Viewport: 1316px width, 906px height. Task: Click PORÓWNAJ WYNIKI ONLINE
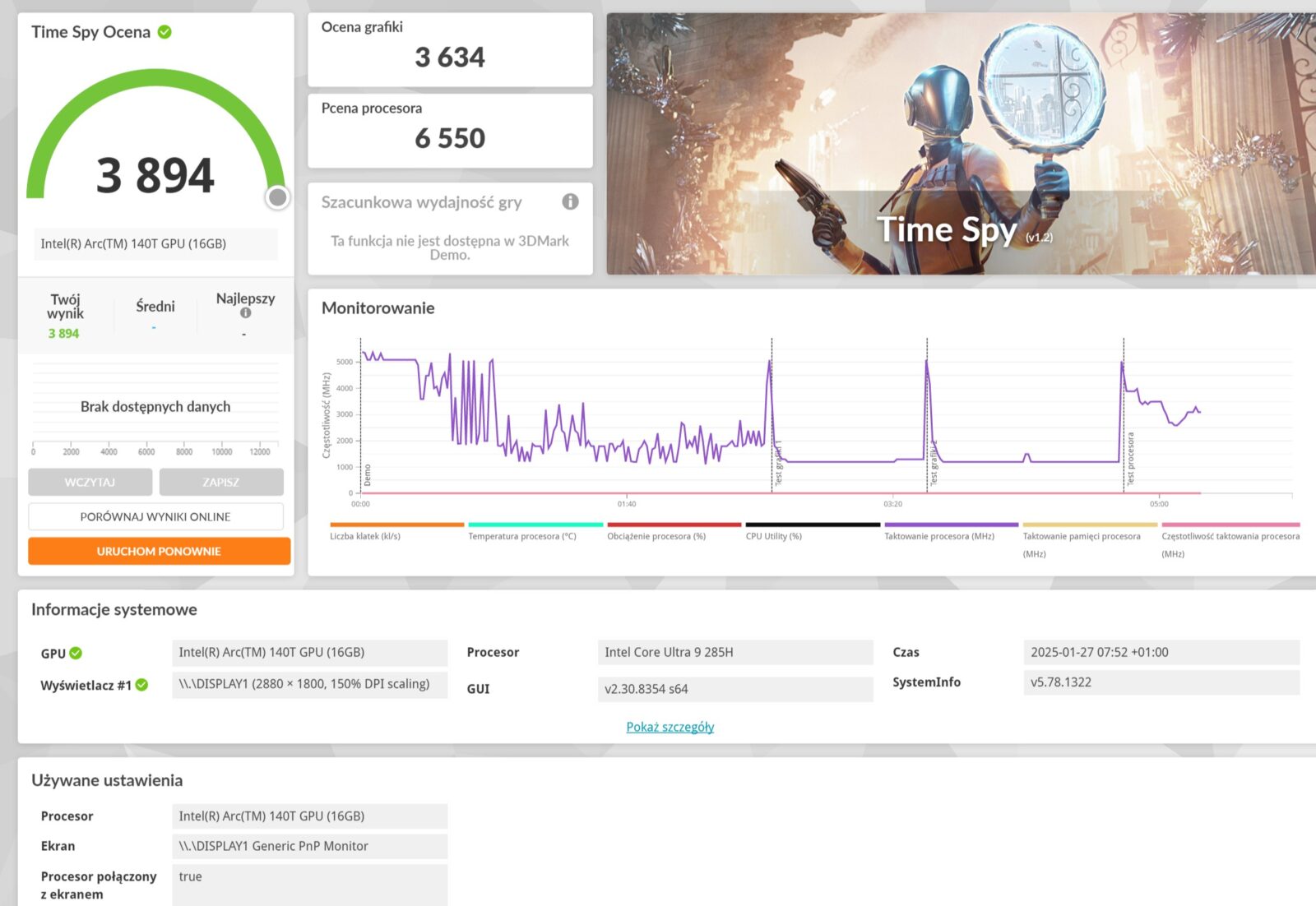pos(155,516)
